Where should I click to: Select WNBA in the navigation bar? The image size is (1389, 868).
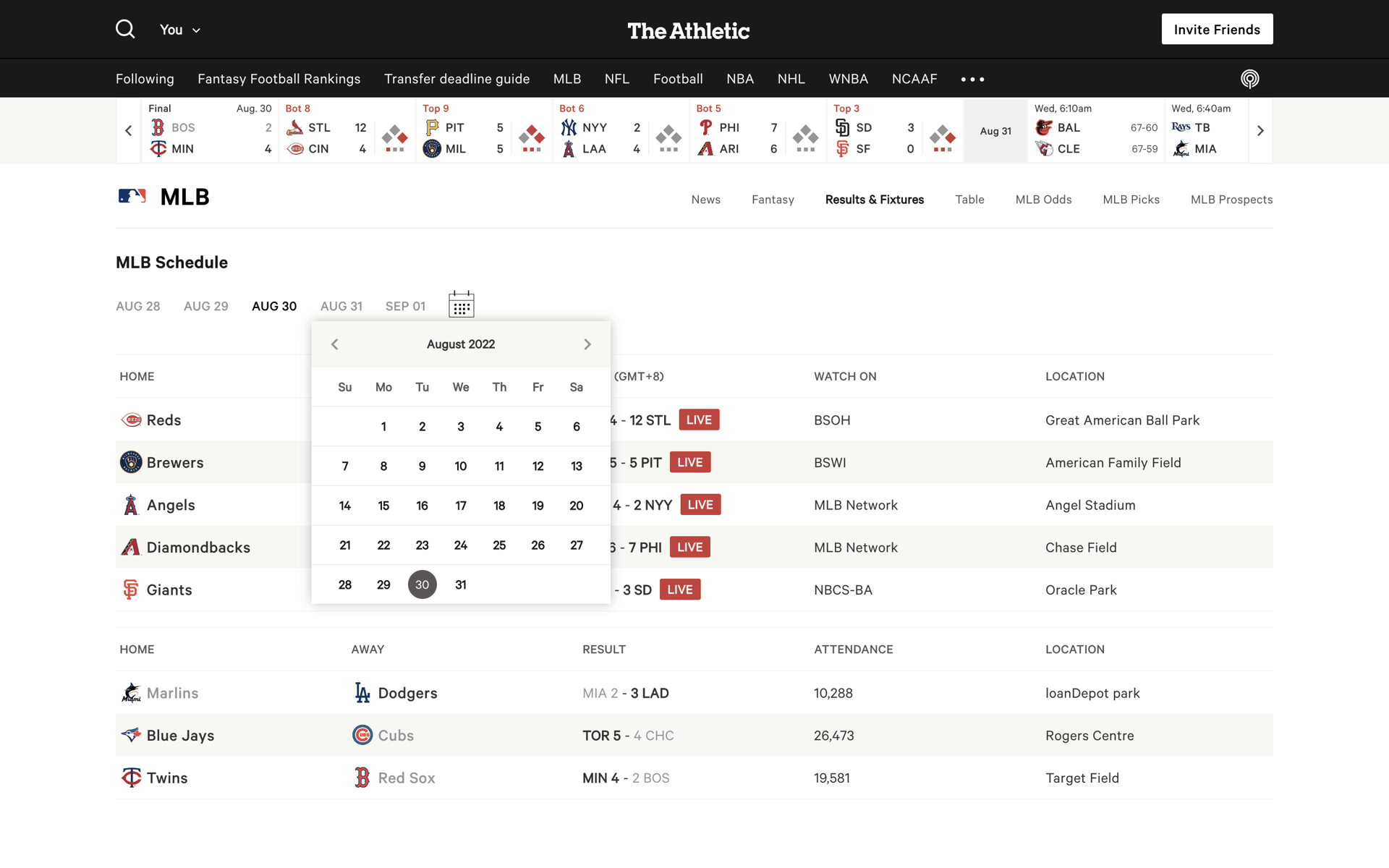click(x=849, y=79)
